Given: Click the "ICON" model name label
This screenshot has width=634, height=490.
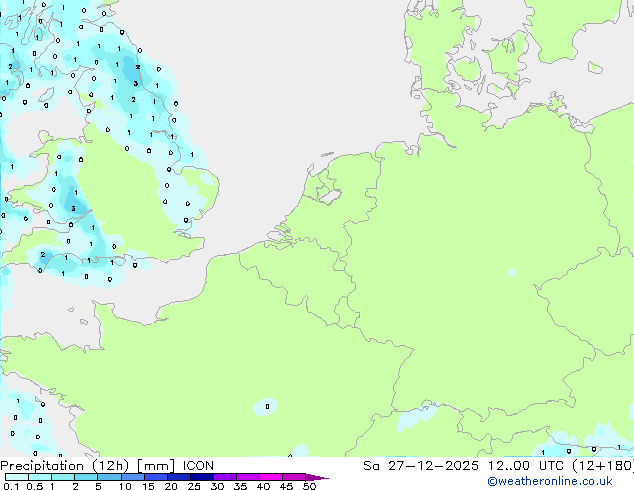Looking at the screenshot, I should pos(198,466).
